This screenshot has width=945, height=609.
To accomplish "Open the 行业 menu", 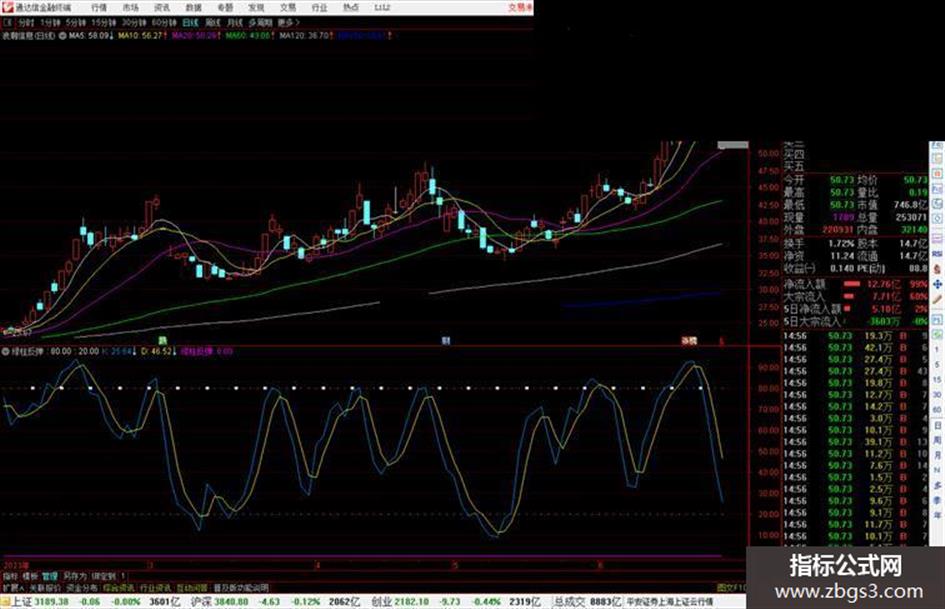I will coord(319,8).
